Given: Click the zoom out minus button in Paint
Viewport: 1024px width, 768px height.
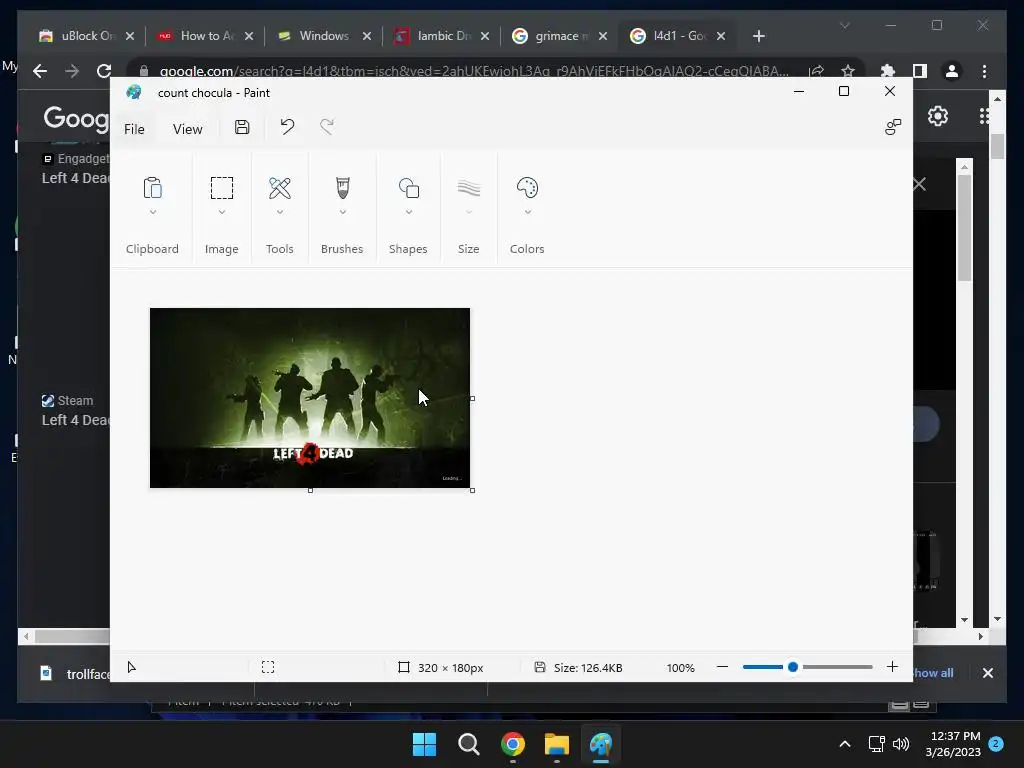Looking at the screenshot, I should point(722,667).
